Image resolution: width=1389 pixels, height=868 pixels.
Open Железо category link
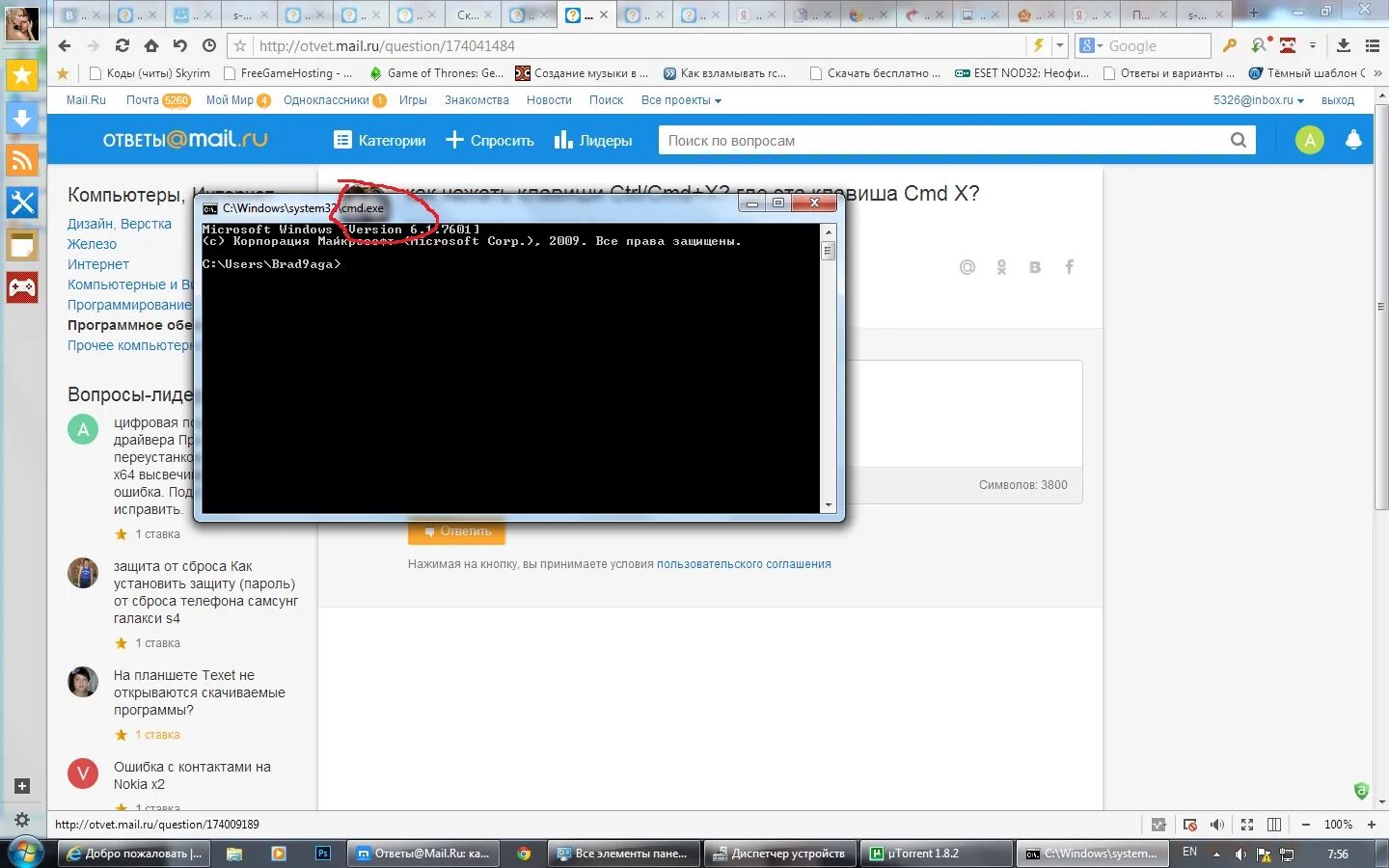tap(92, 244)
